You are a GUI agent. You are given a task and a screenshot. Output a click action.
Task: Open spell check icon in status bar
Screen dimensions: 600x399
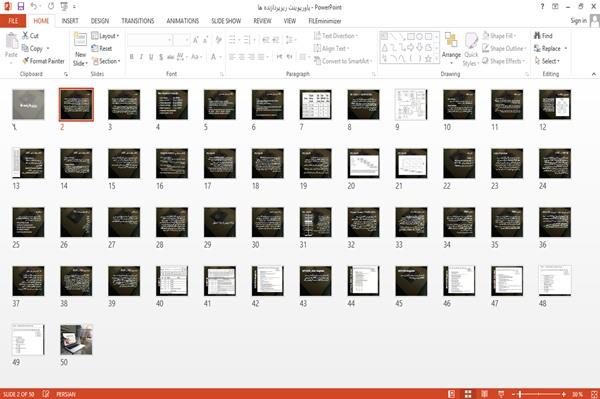coord(46,394)
